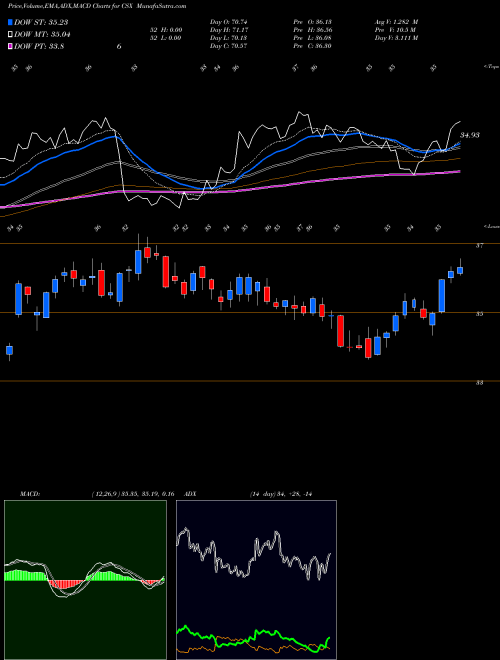The width and height of the screenshot is (500, 660).
Task: Click the 'Pre O: 36.13' value
Action: (x=312, y=22)
